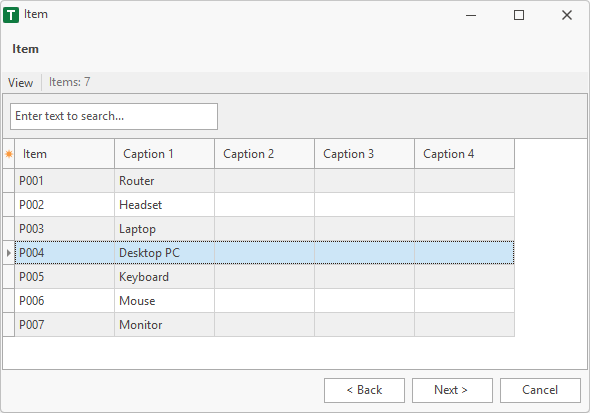Select the P003 item cell

point(64,229)
